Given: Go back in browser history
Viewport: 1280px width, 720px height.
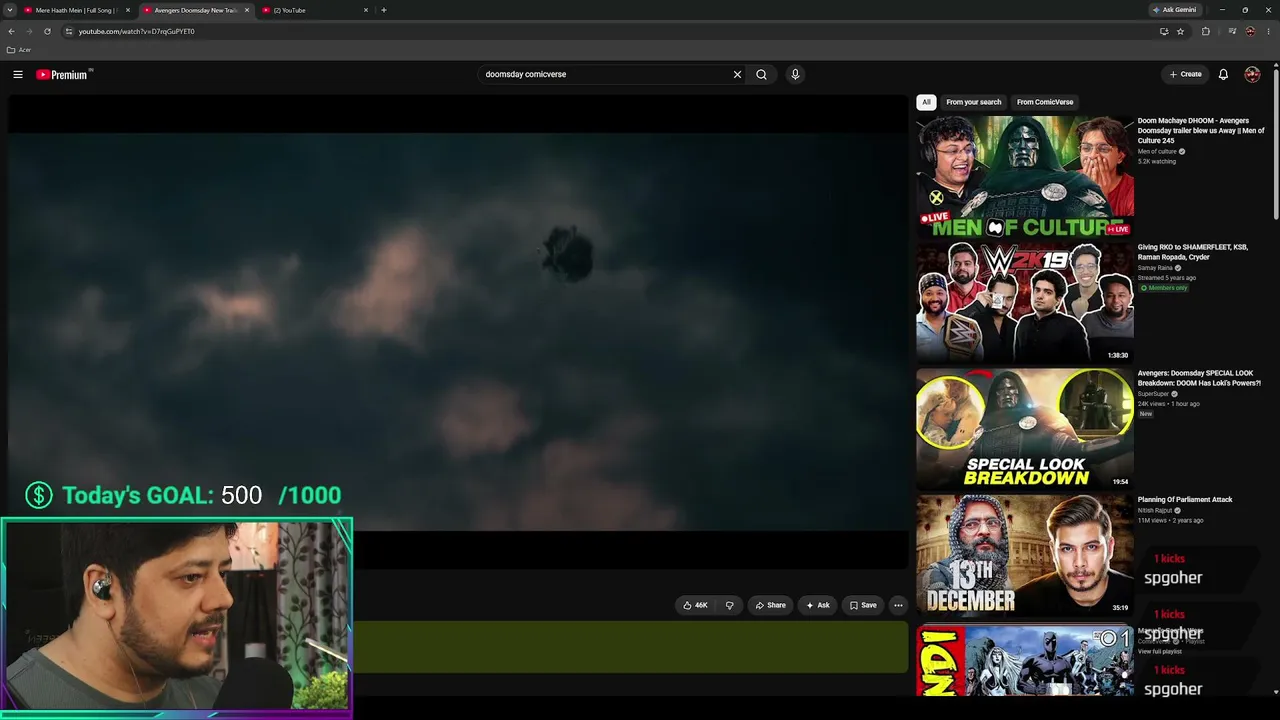Looking at the screenshot, I should click(x=11, y=31).
